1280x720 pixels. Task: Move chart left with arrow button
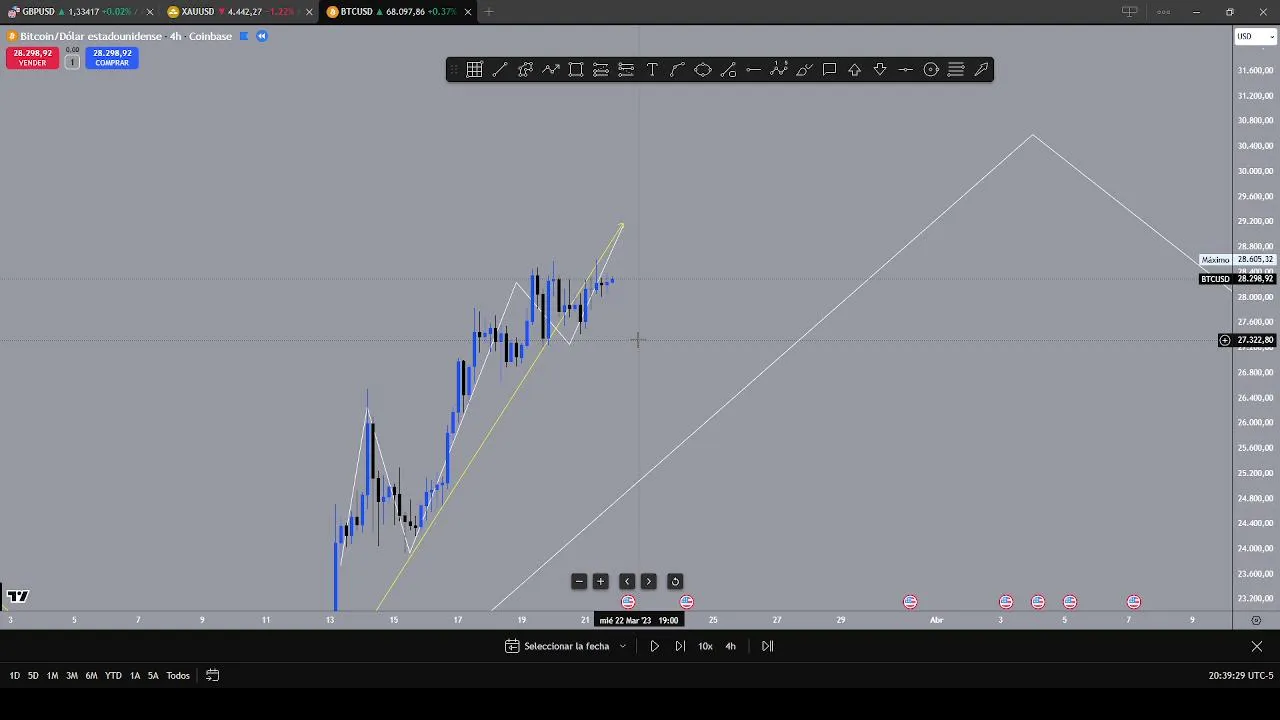pyautogui.click(x=627, y=581)
